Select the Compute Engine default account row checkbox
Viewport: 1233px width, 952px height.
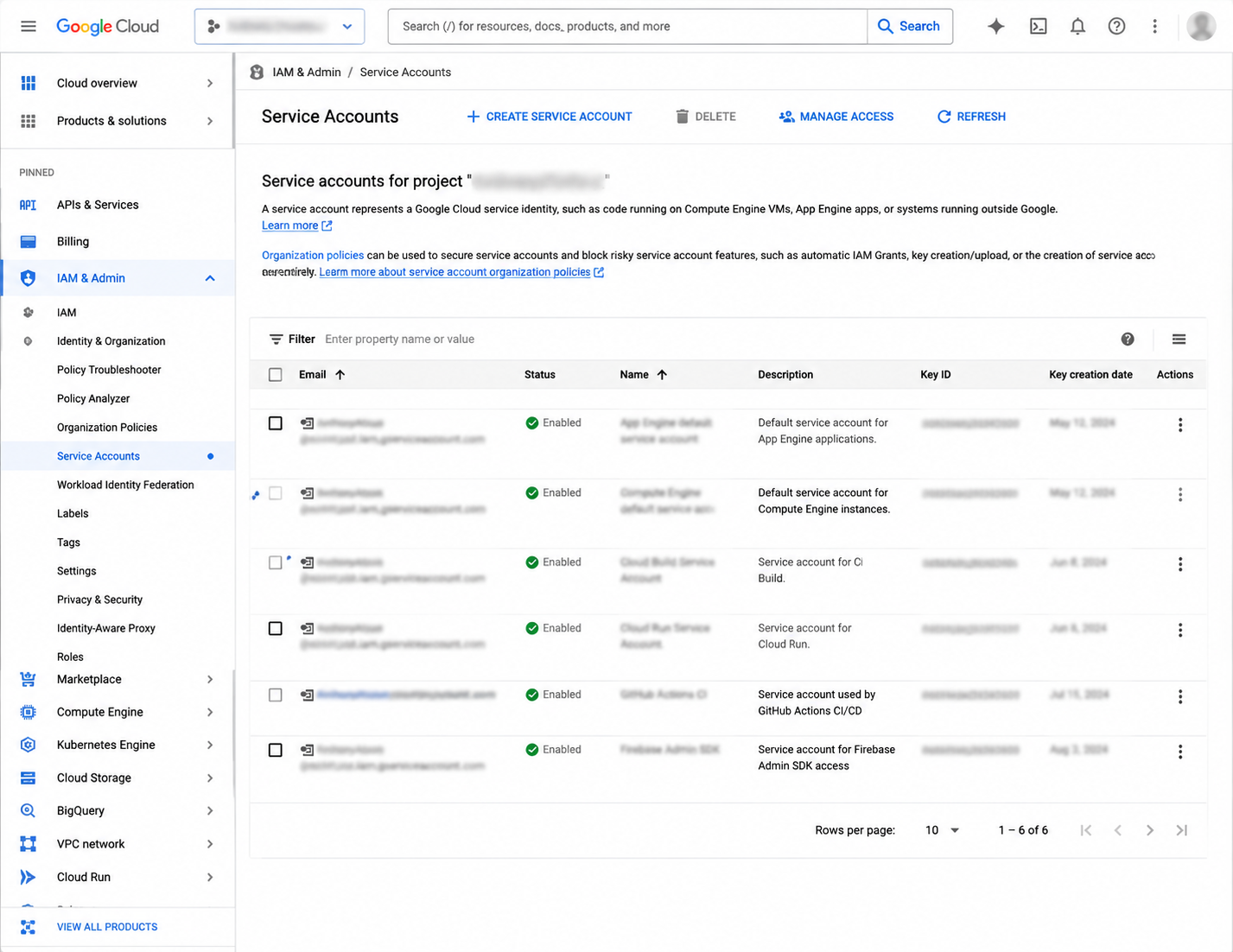276,493
